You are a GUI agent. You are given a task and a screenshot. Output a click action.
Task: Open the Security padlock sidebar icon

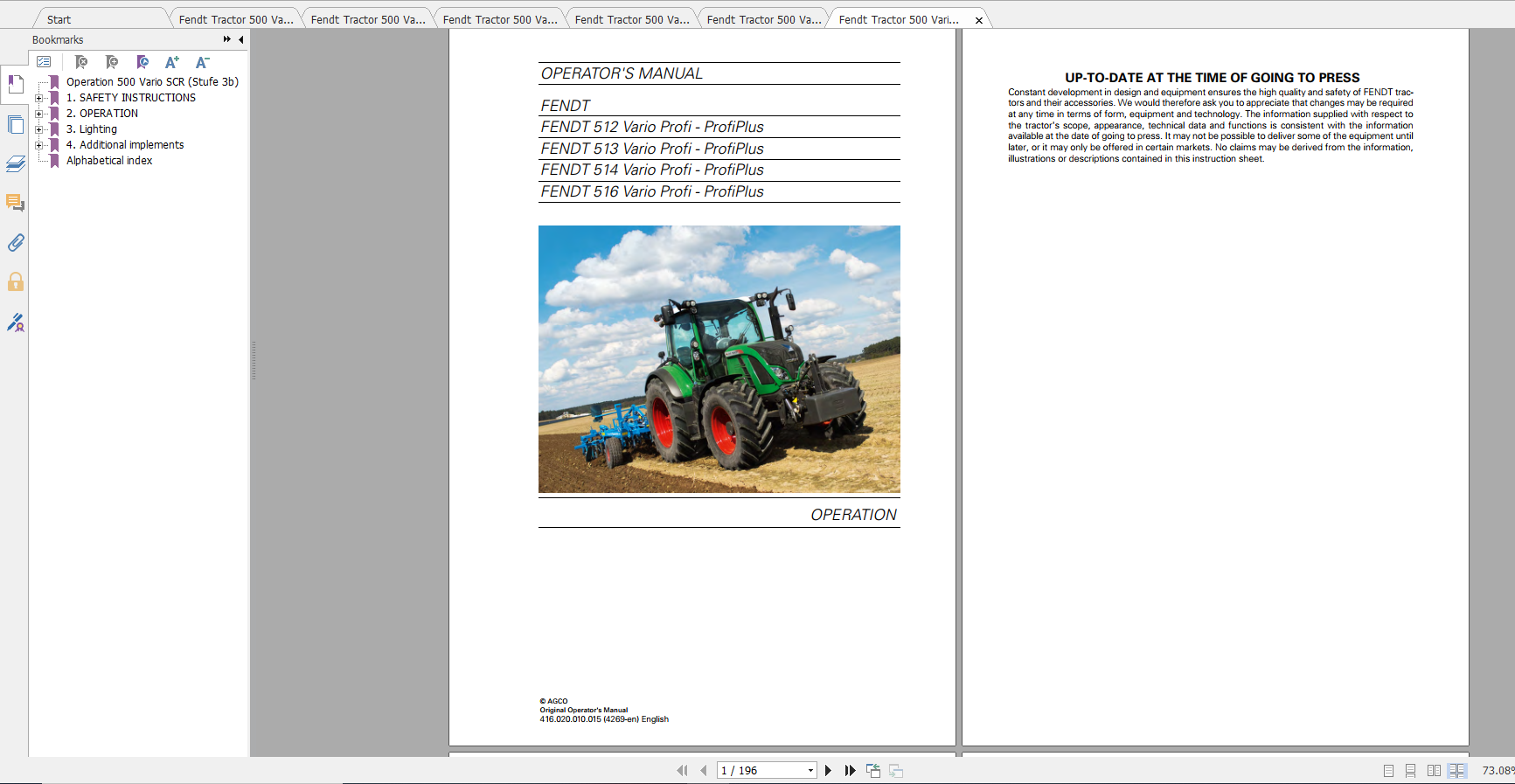coord(15,281)
